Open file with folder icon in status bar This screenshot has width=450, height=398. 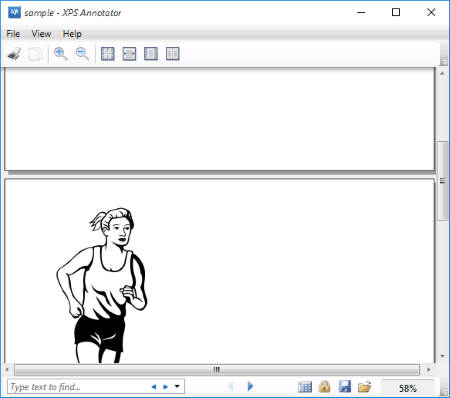(364, 387)
